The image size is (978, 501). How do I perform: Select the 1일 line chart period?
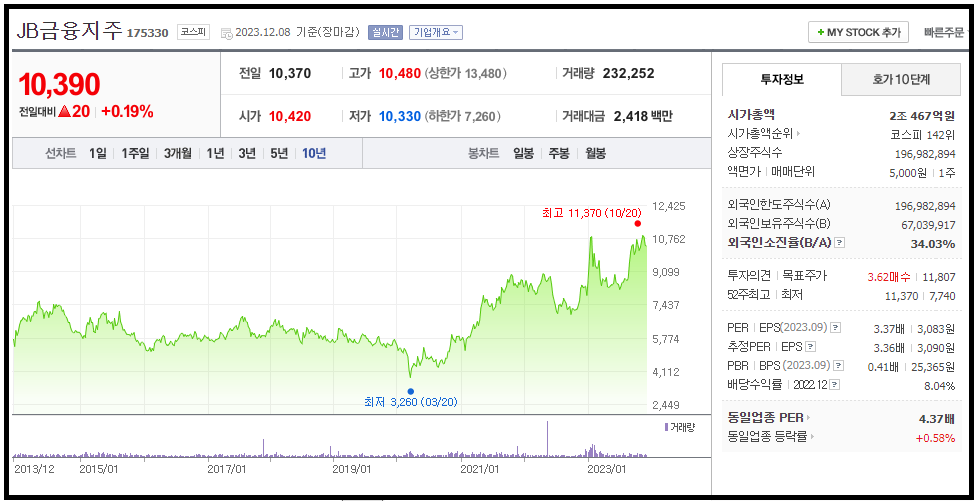(x=98, y=153)
